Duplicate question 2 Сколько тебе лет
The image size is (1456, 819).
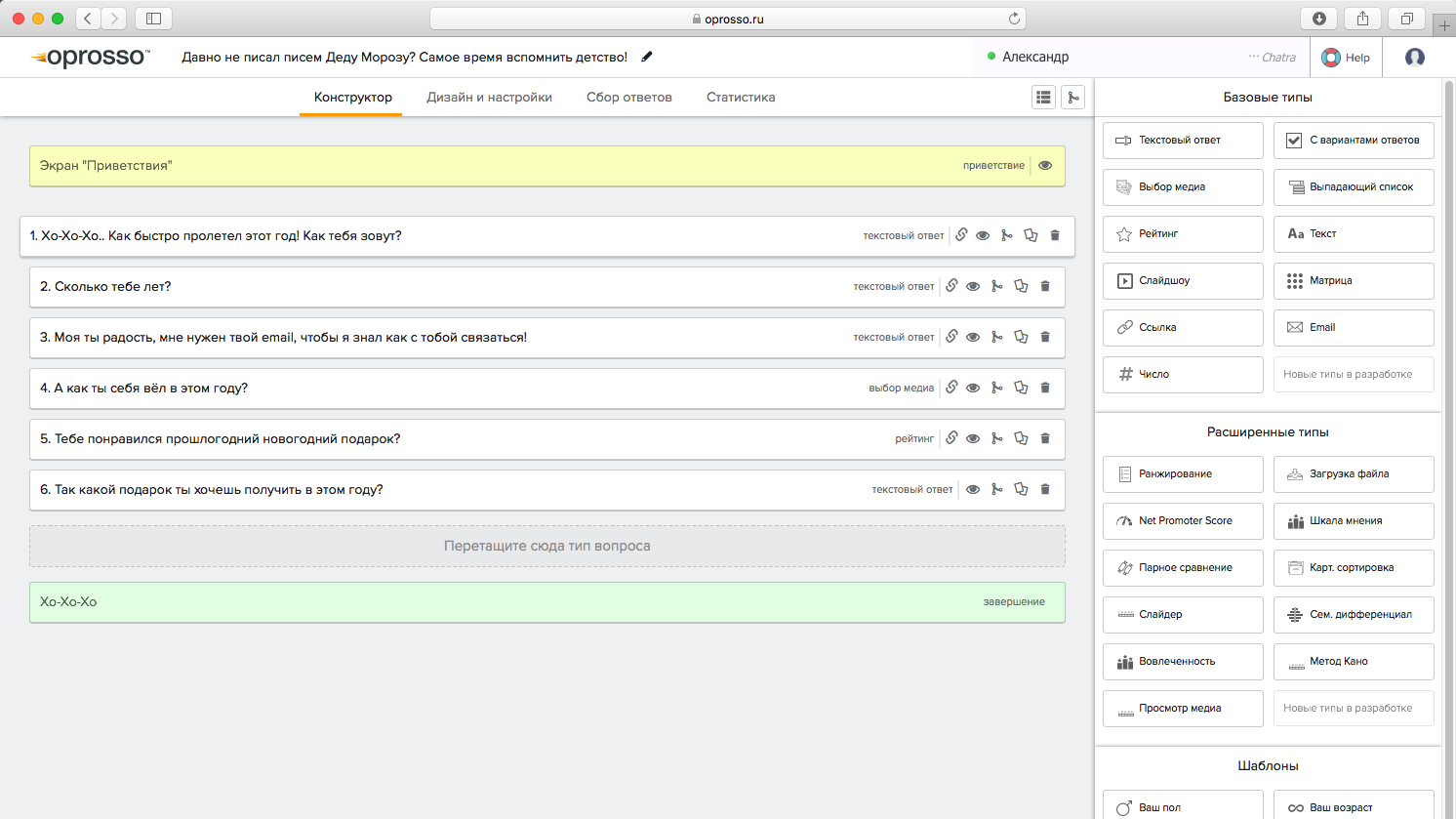[x=1021, y=286]
